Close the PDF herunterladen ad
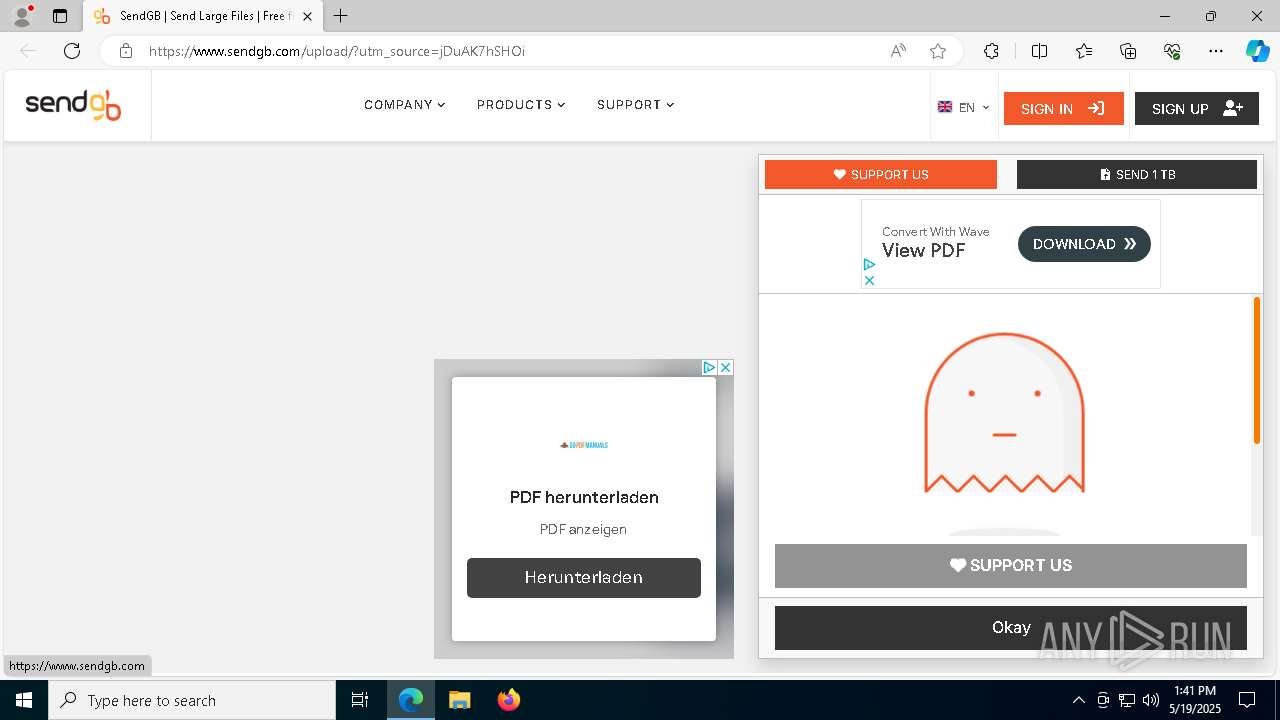The width and height of the screenshot is (1280, 720). click(x=726, y=368)
